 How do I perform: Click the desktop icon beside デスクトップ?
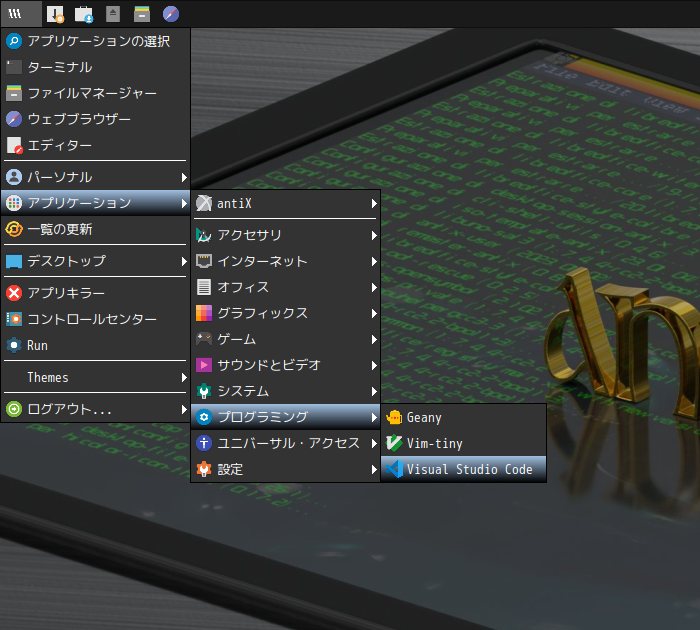tap(14, 261)
